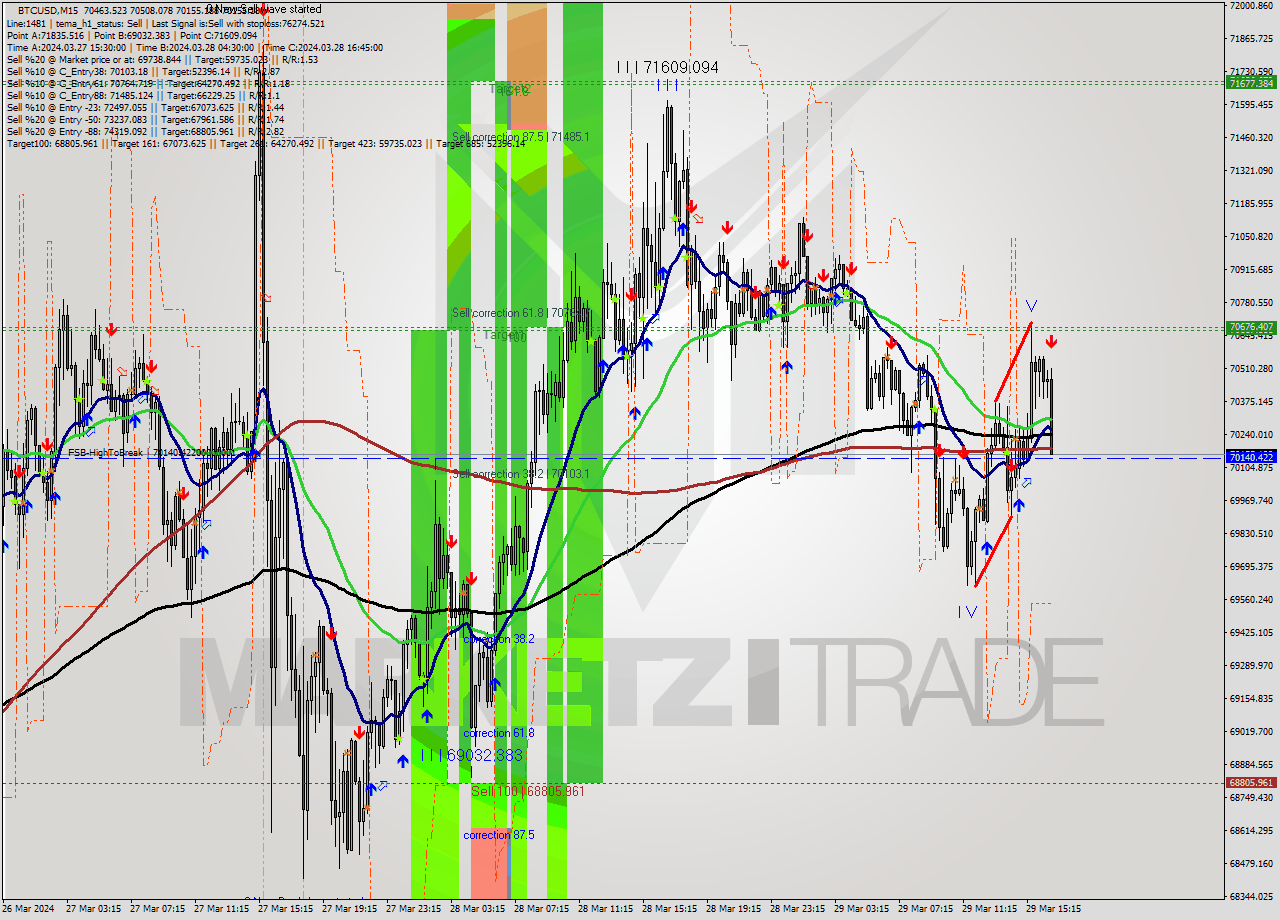This screenshot has width=1280, height=920.
Task: Click the '26 Mar 2024' date on the time axis
Action: tap(28, 909)
